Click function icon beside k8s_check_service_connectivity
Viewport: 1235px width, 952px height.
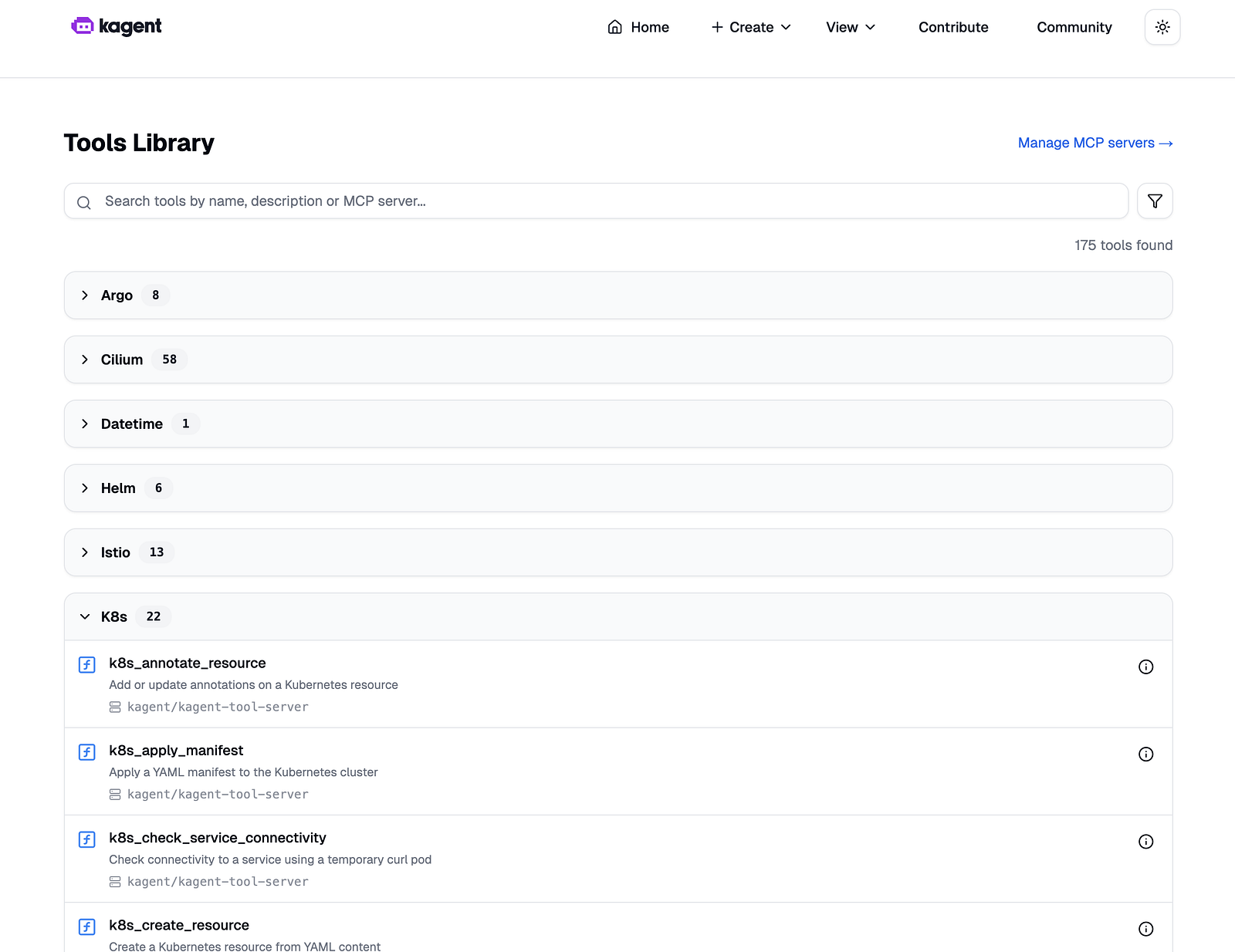pos(87,839)
